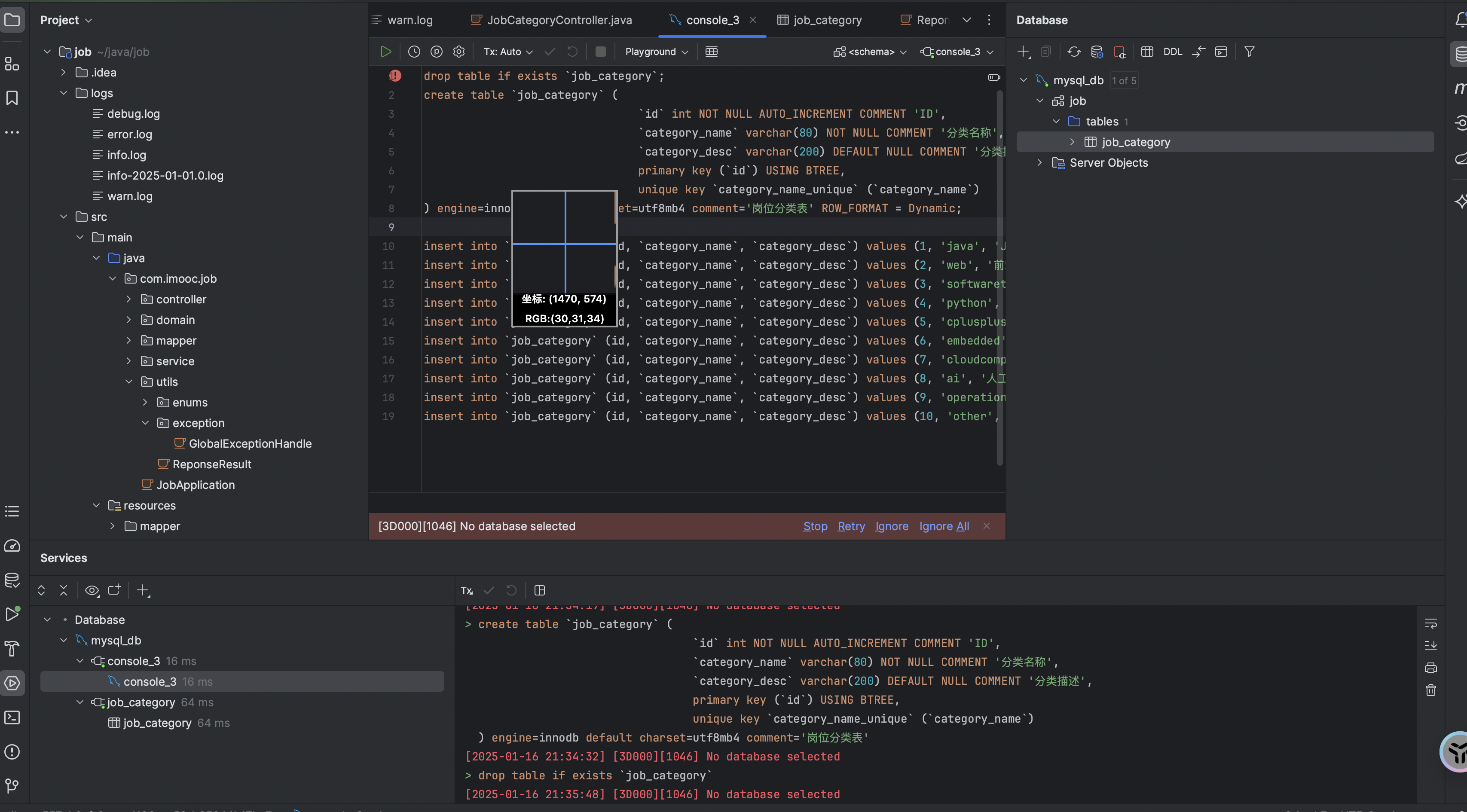Add a new data source with the plus icon

[1024, 52]
